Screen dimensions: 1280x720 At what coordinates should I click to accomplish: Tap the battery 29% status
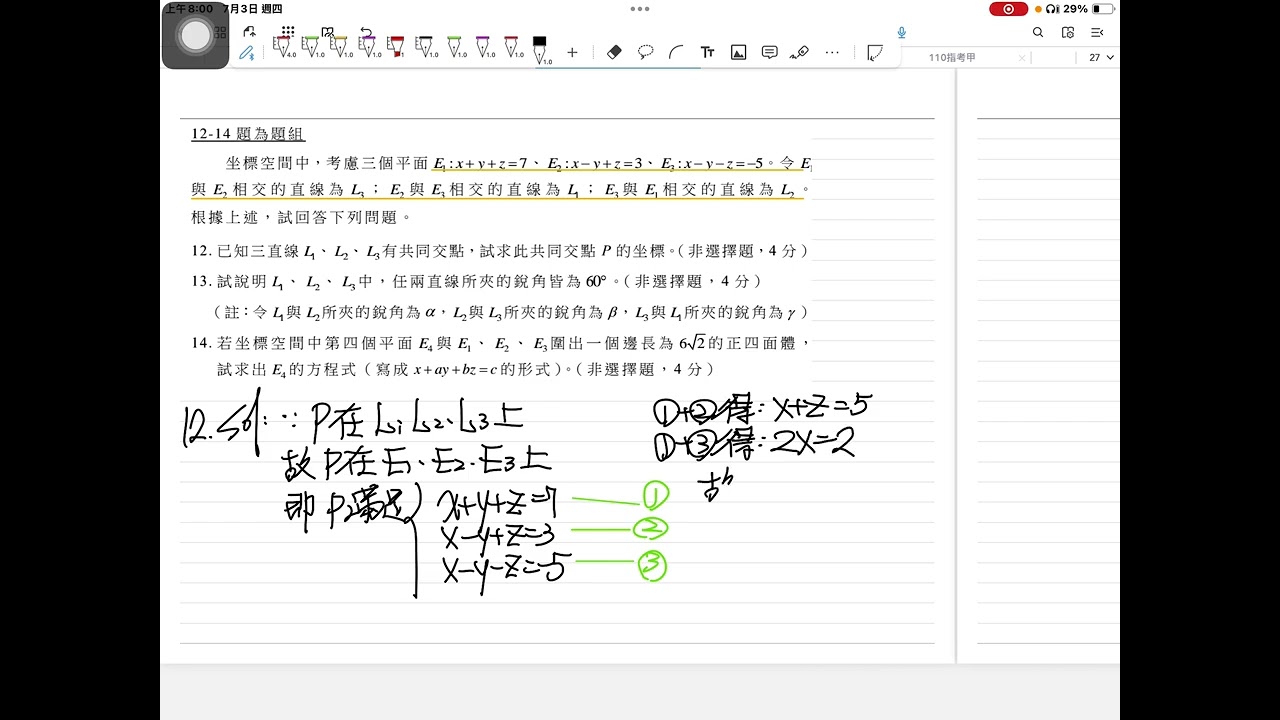point(1090,9)
